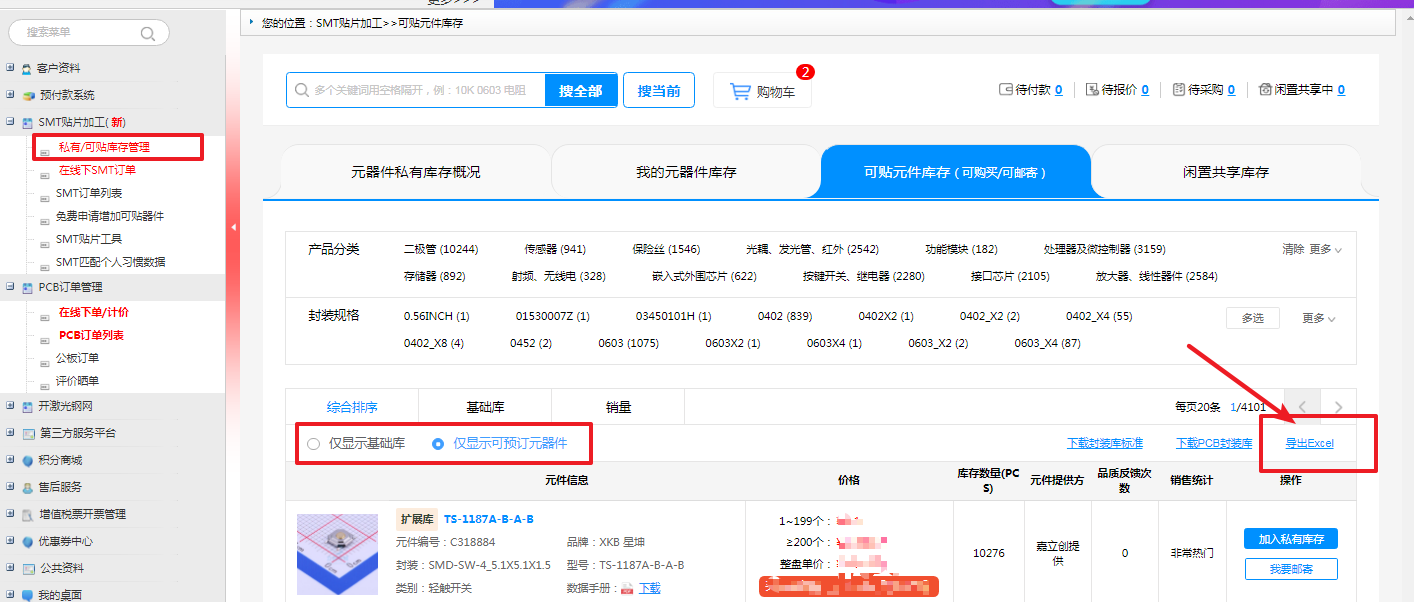Screen dimensions: 1414x602
Task: Expand more package specifications
Action: click(x=1318, y=318)
